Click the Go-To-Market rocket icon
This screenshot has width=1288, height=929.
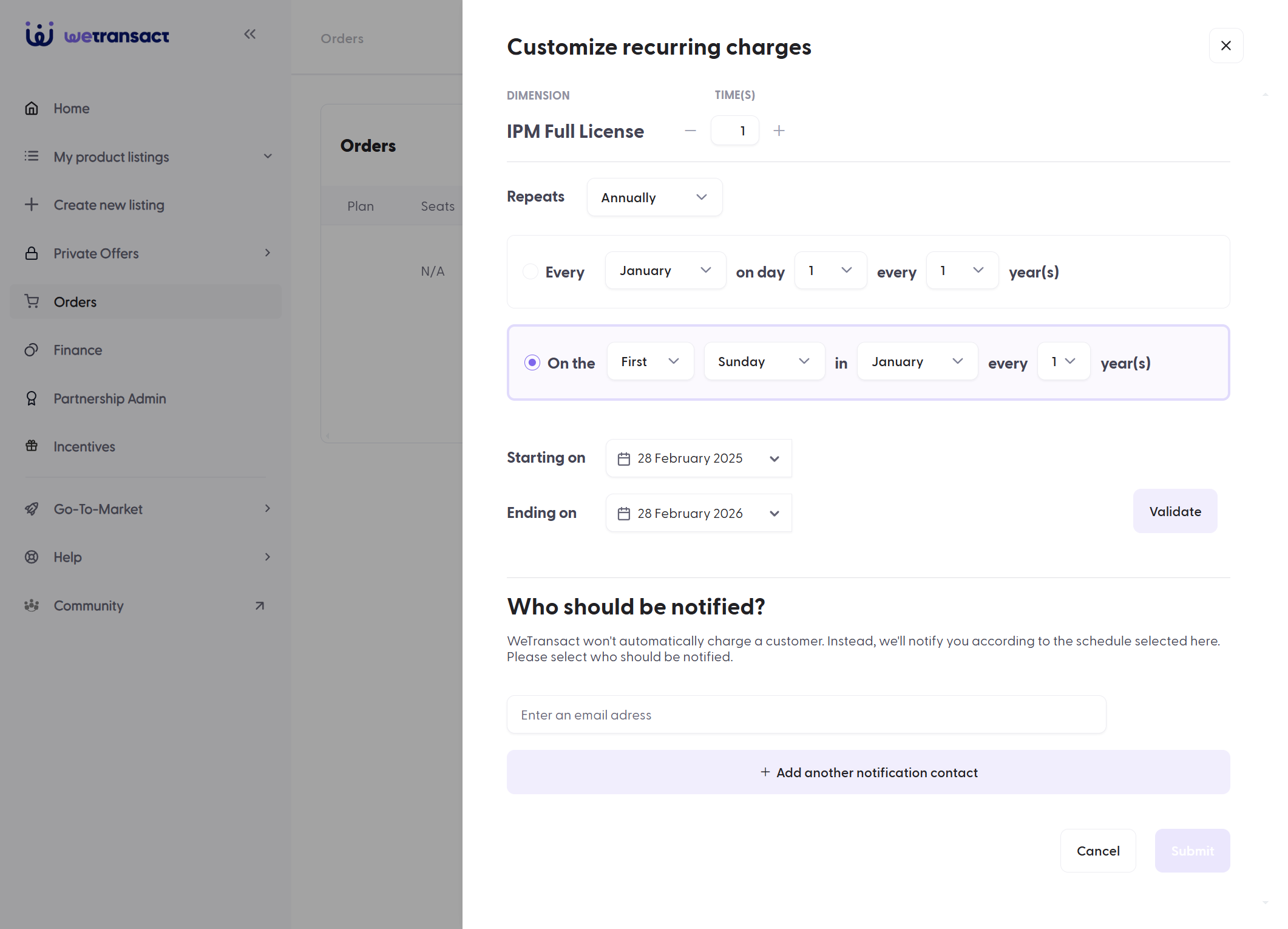(x=32, y=509)
